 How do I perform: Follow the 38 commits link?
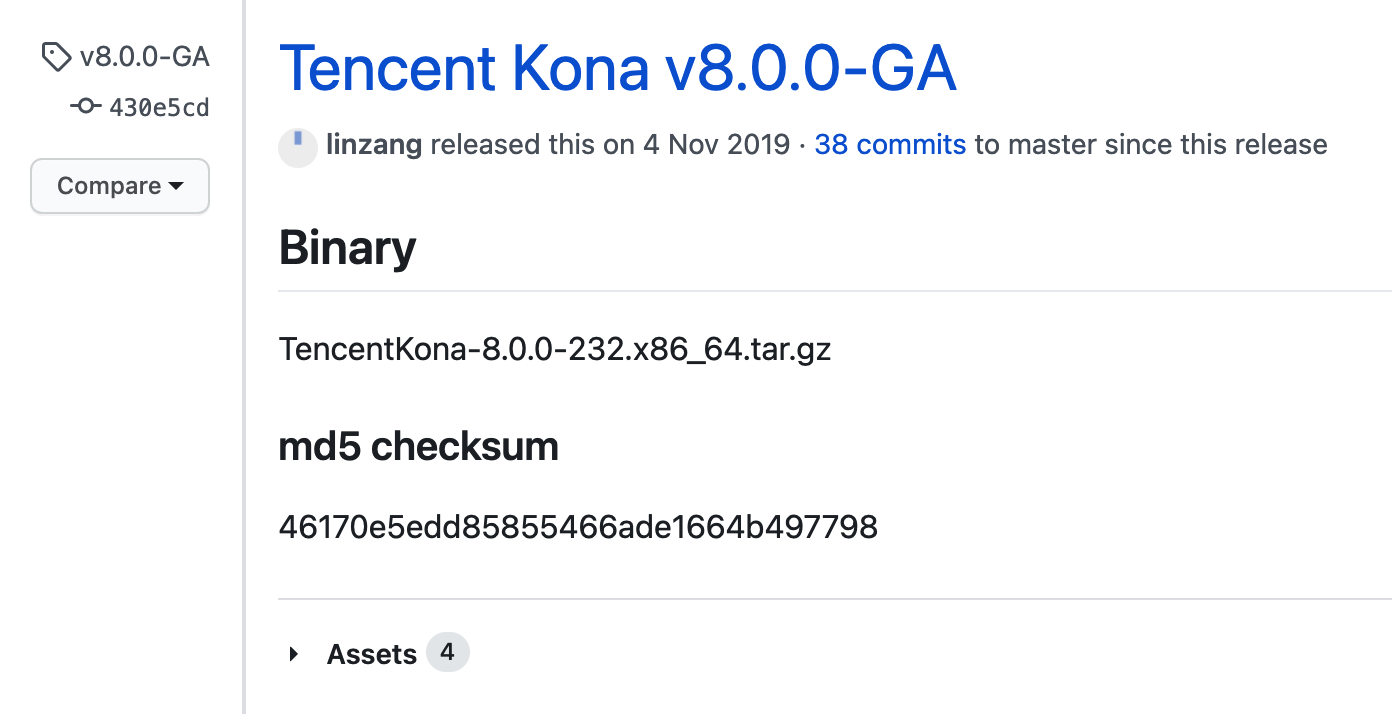coord(889,145)
